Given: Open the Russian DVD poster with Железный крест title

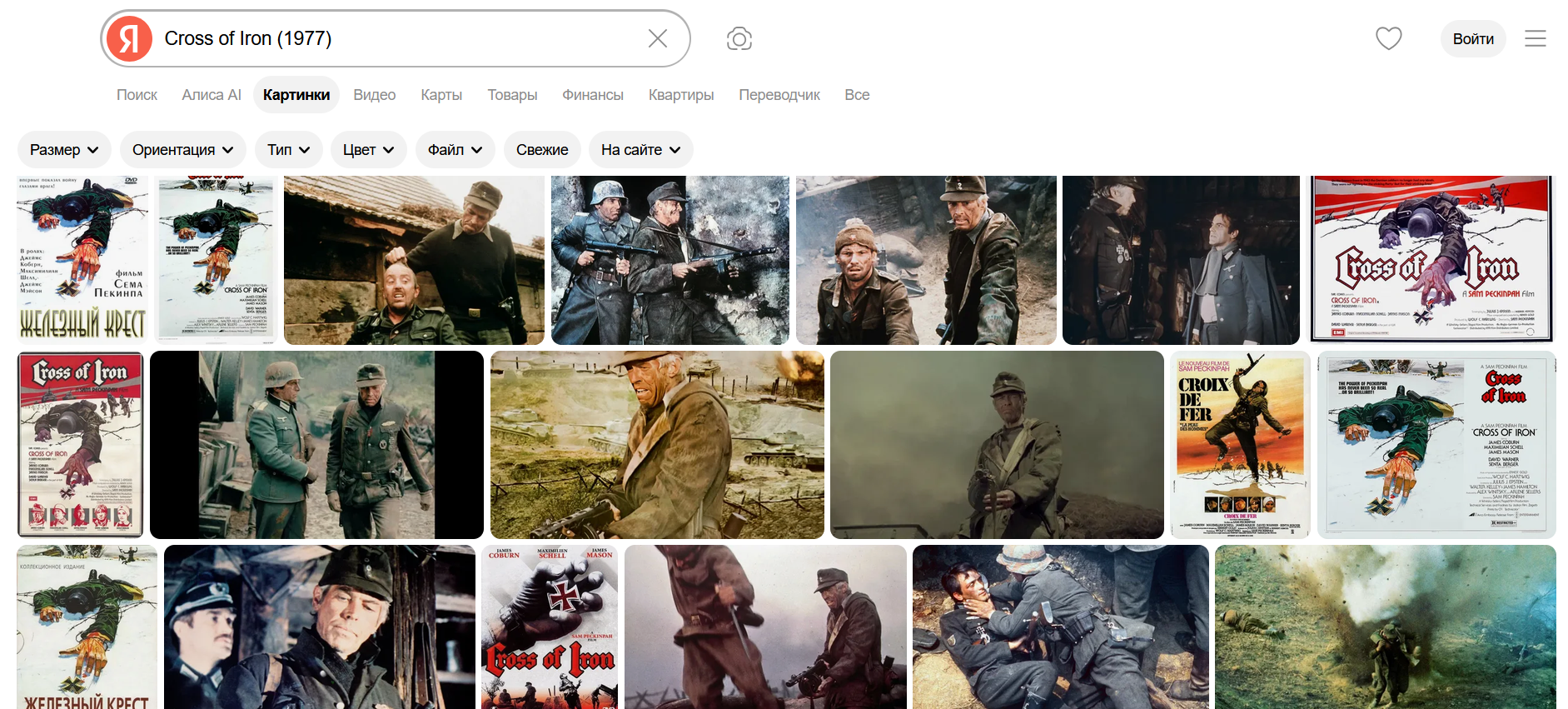Looking at the screenshot, I should coord(82,260).
